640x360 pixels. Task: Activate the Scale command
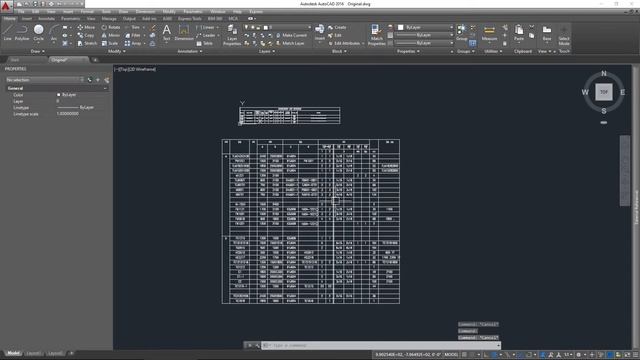tap(110, 43)
